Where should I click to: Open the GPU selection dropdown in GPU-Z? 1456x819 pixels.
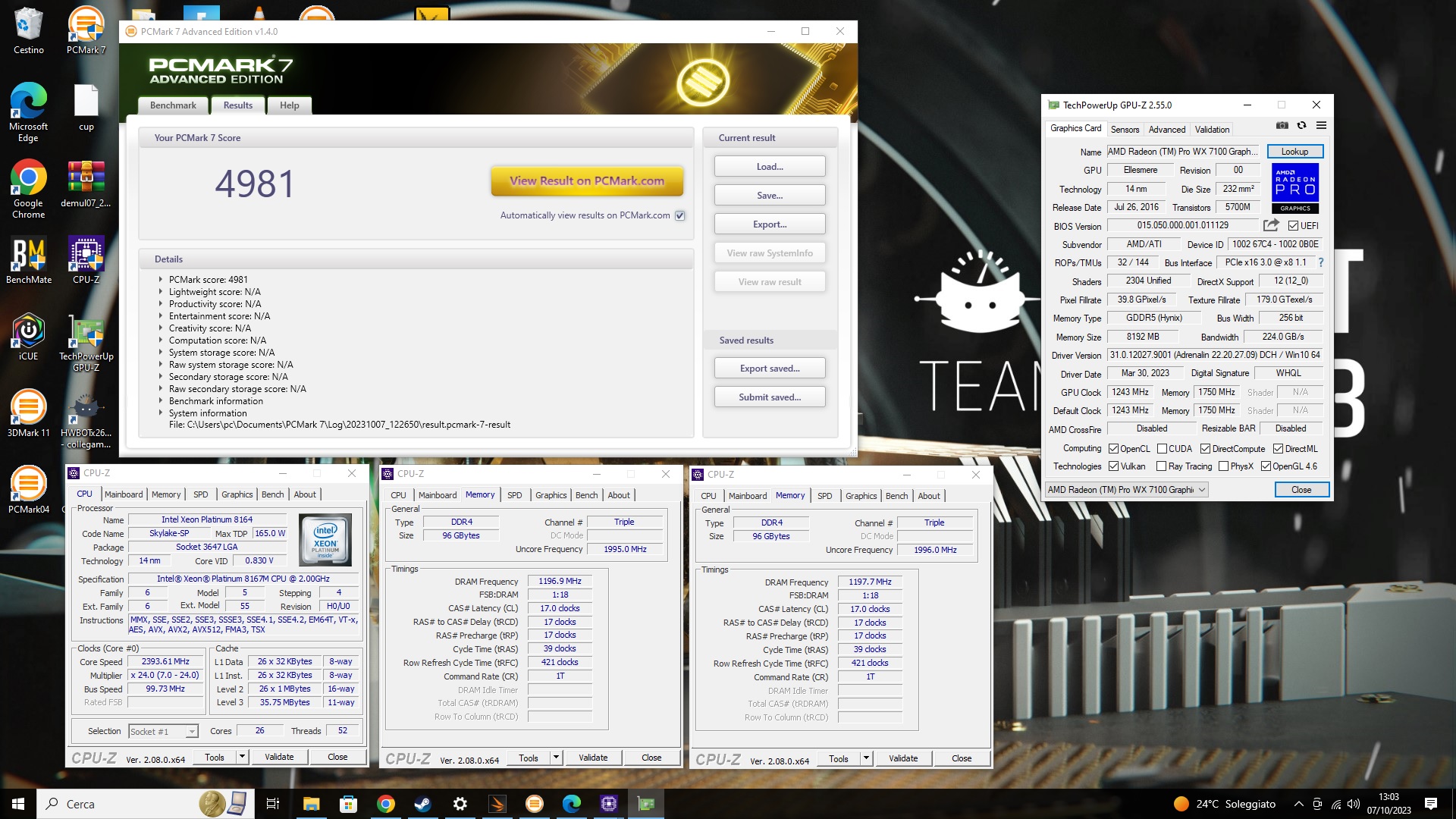[x=1126, y=490]
